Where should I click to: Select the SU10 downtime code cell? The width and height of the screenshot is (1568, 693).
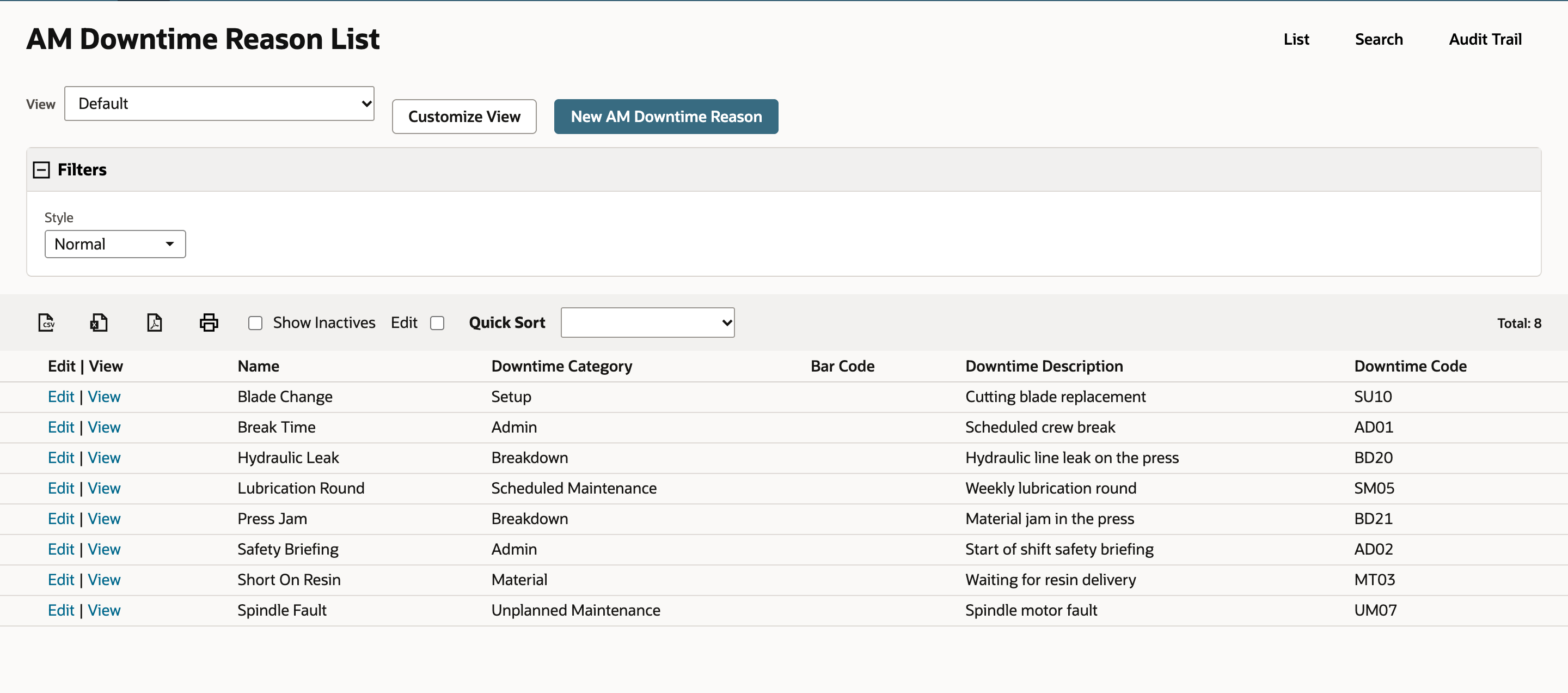pos(1373,397)
